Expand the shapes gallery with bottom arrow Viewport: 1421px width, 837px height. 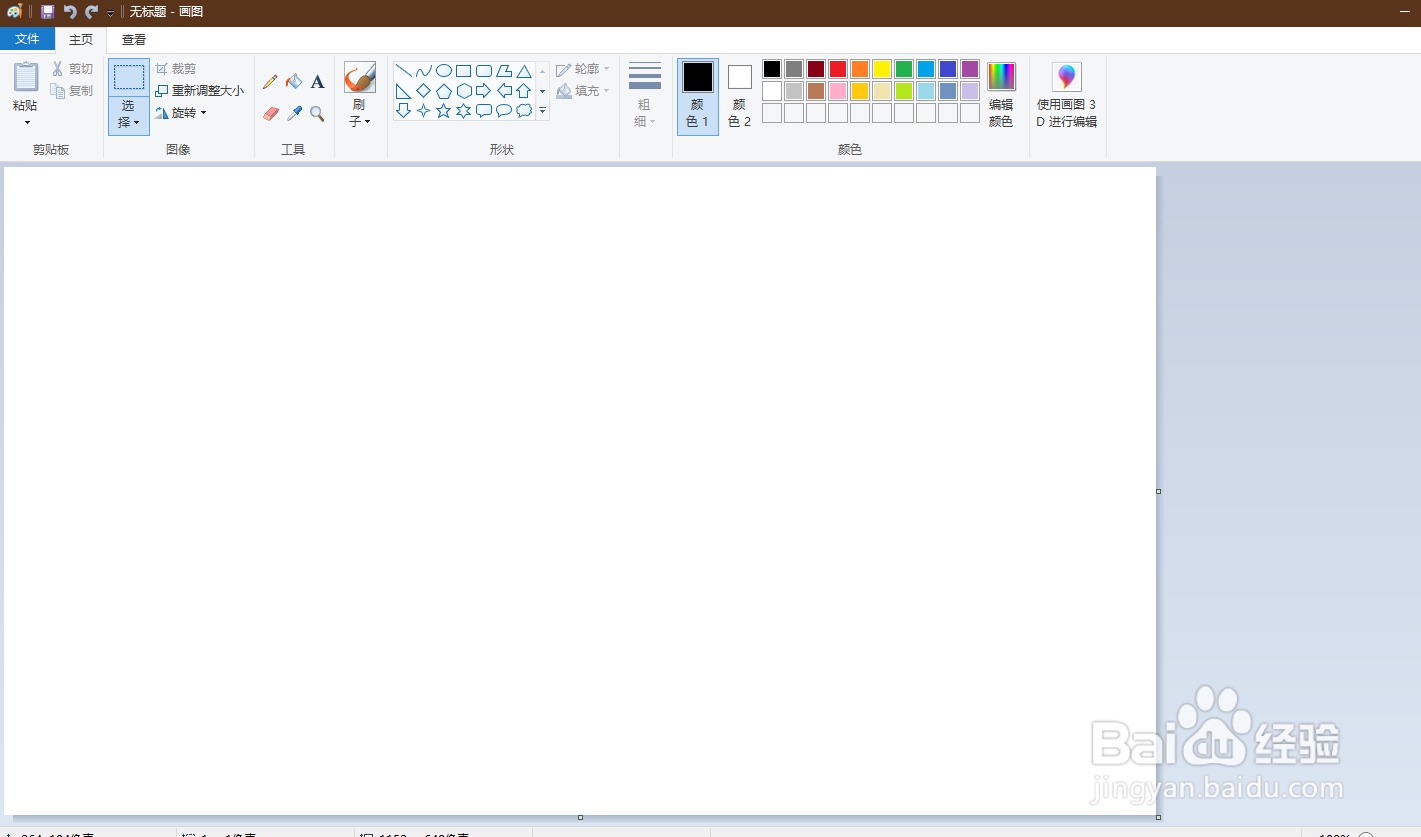543,111
